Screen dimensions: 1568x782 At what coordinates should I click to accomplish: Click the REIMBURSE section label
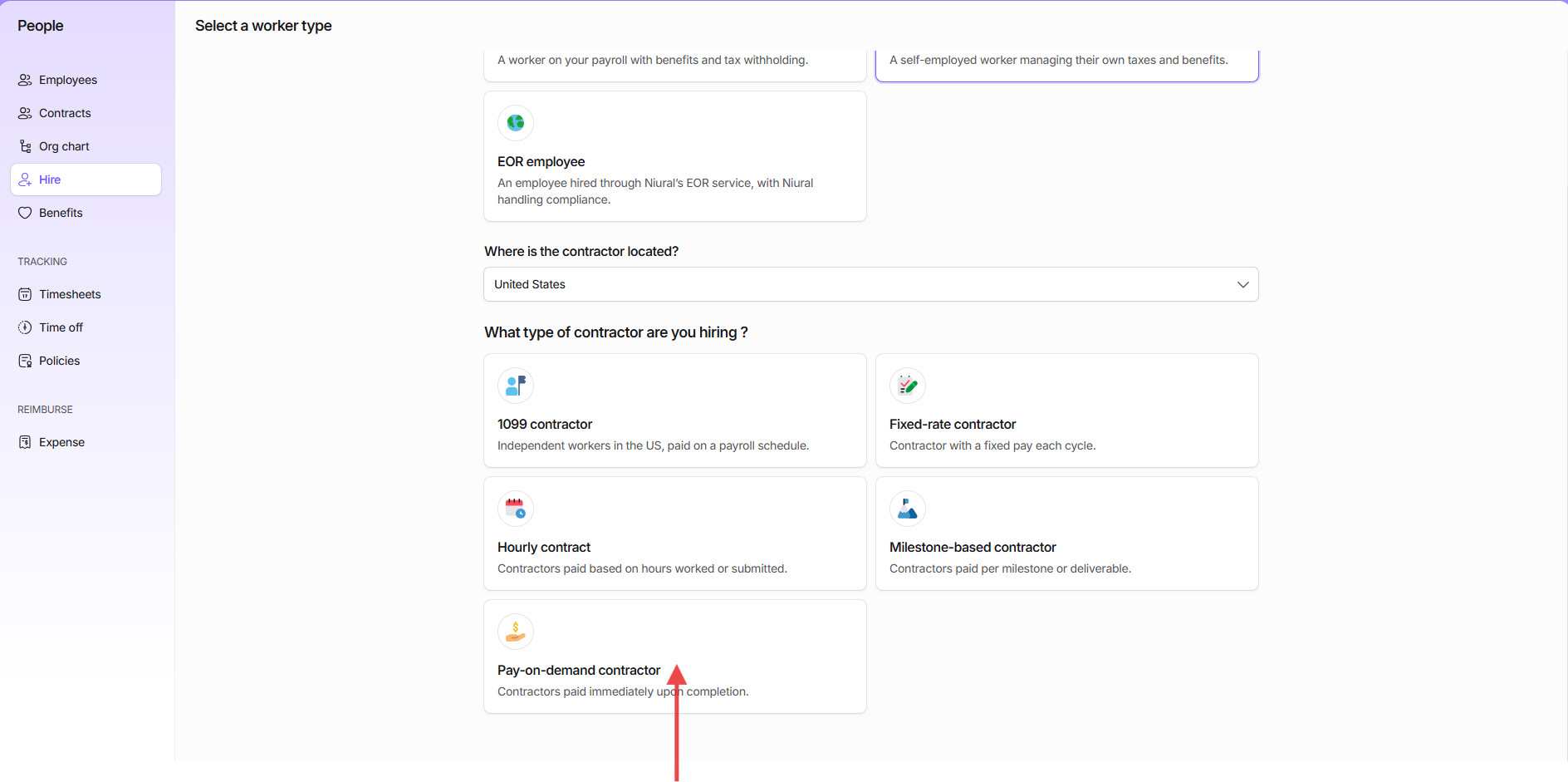45,410
